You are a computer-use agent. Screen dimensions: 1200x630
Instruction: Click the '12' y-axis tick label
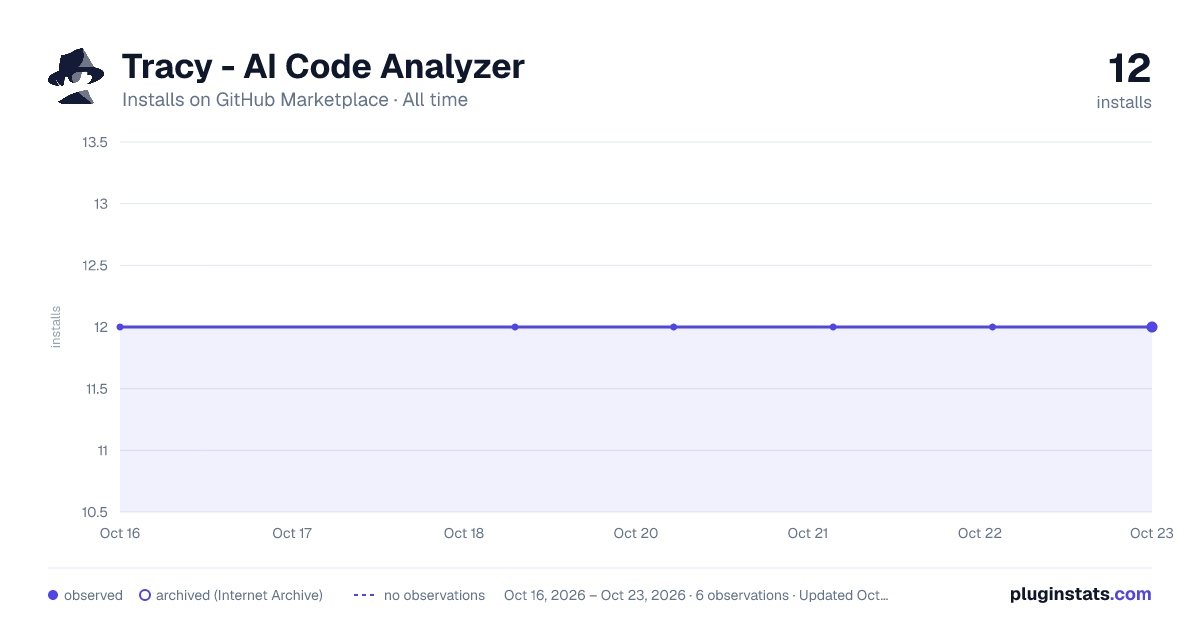(101, 327)
